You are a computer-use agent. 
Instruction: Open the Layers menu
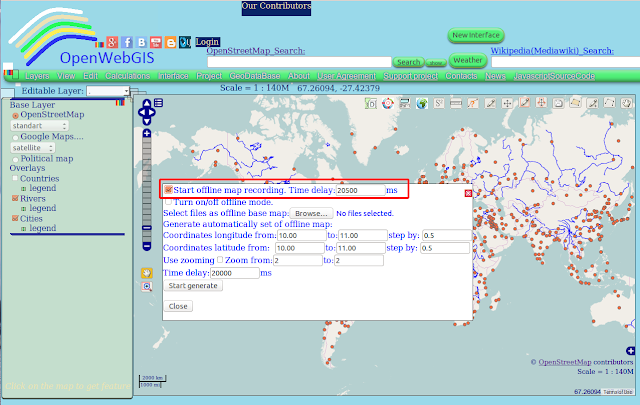[37, 76]
